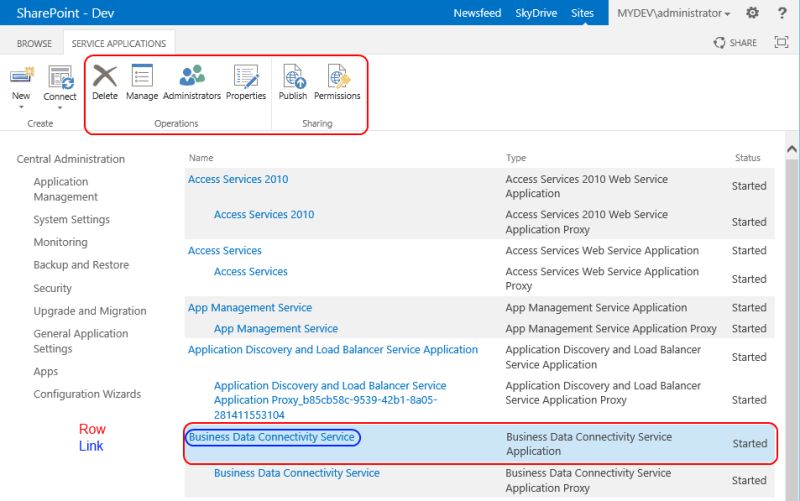Image resolution: width=800 pixels, height=501 pixels.
Task: Click the Type column header
Action: tap(516, 158)
